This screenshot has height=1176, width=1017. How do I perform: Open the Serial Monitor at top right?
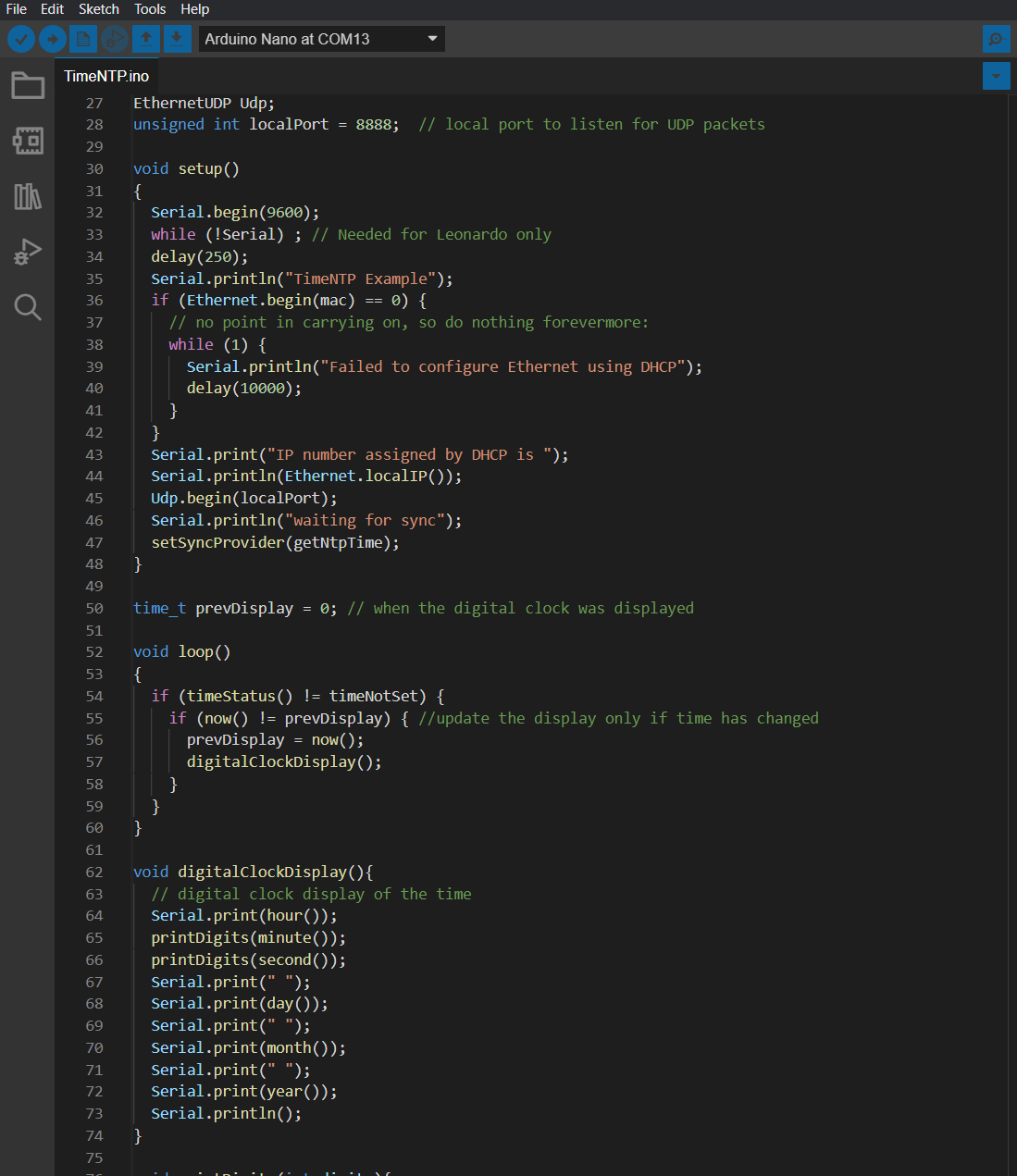(x=996, y=39)
